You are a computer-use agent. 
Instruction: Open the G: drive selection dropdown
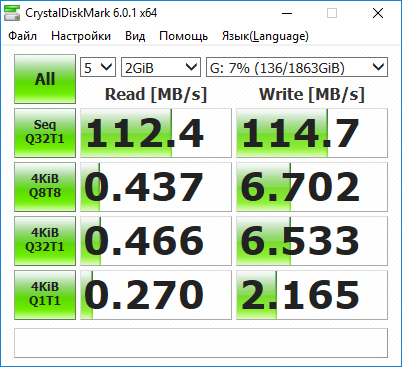(x=297, y=67)
